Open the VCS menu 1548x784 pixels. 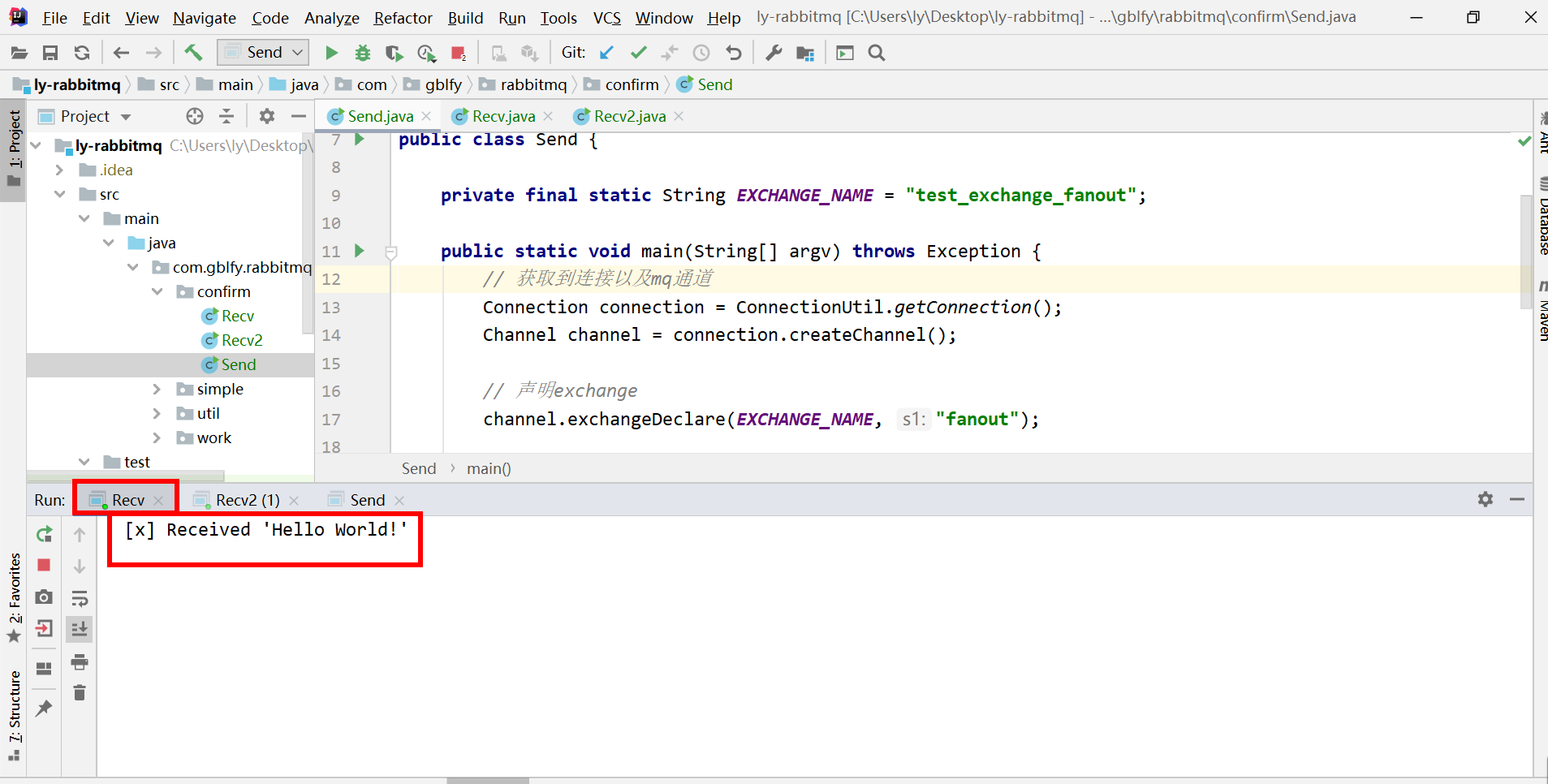[x=607, y=18]
